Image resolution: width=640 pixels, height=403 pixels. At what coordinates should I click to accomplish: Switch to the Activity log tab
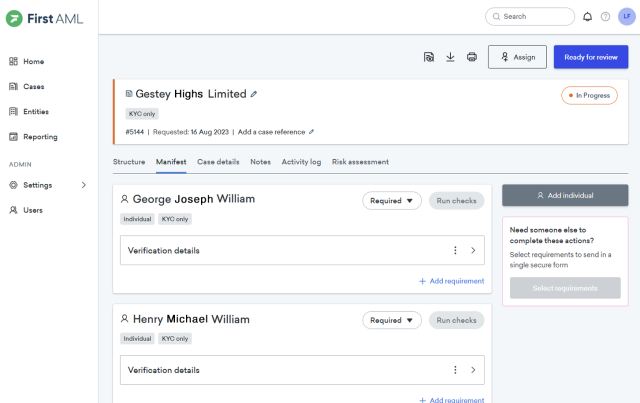tap(301, 161)
